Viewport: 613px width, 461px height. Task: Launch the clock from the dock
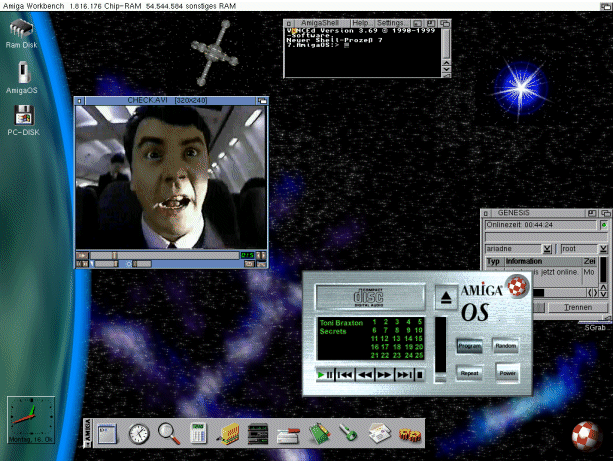138,433
